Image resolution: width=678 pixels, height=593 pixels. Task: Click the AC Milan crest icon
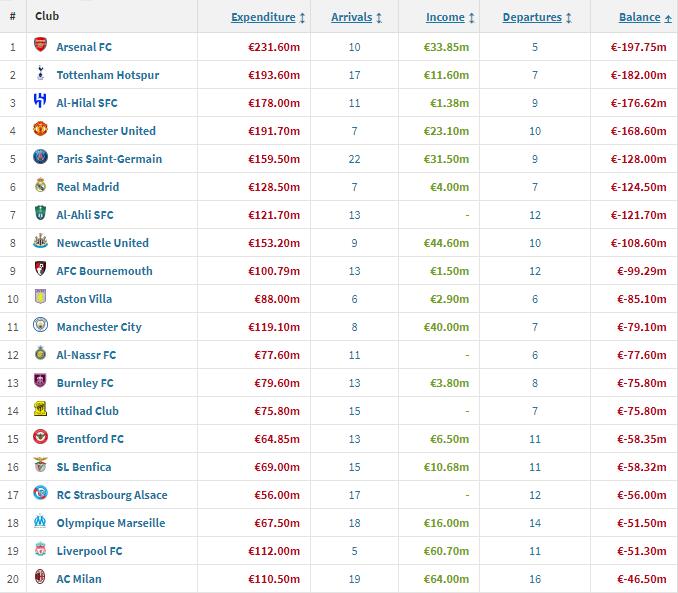point(40,577)
